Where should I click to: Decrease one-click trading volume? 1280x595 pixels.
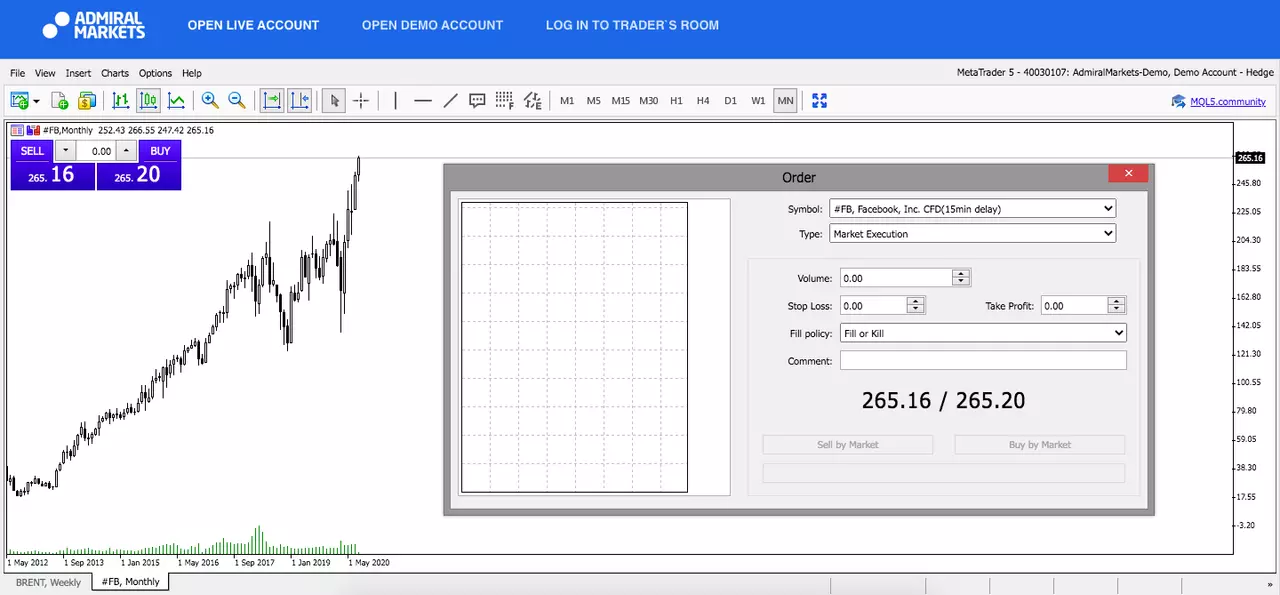point(65,151)
